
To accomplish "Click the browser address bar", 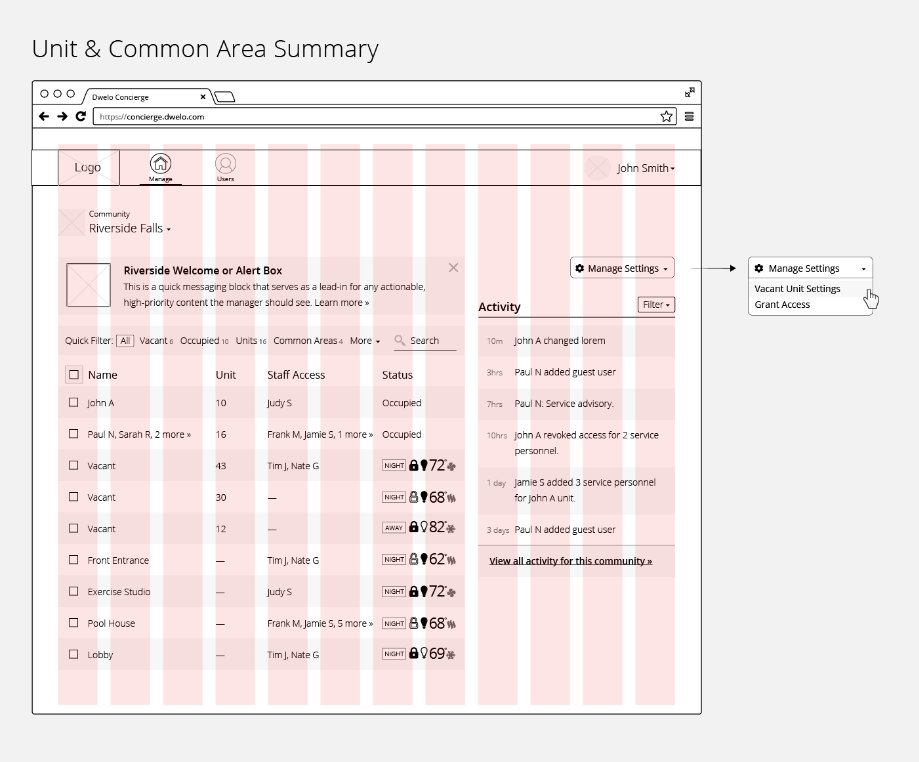I will [x=384, y=117].
